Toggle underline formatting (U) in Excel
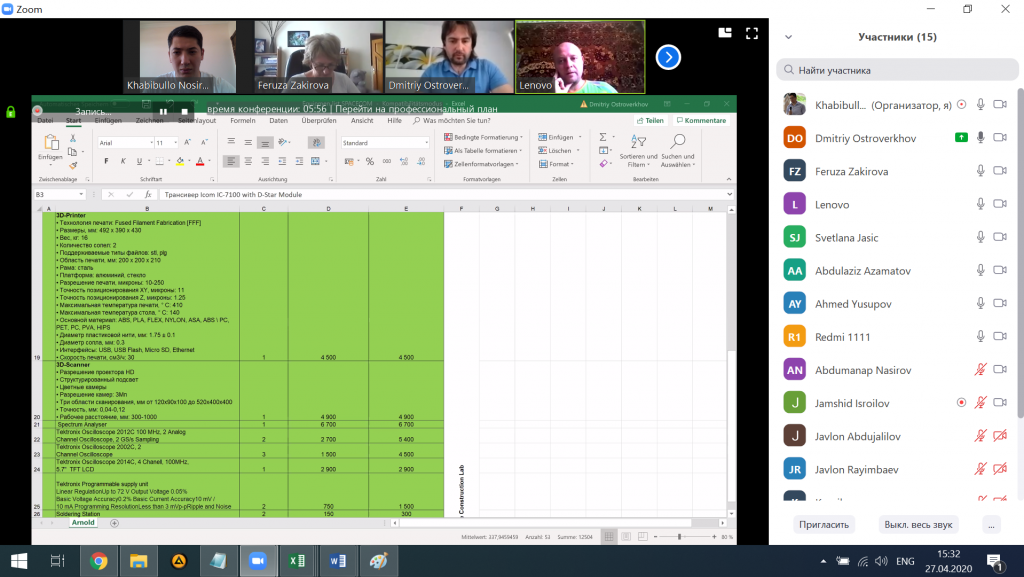This screenshot has height=577, width=1024. 139,161
